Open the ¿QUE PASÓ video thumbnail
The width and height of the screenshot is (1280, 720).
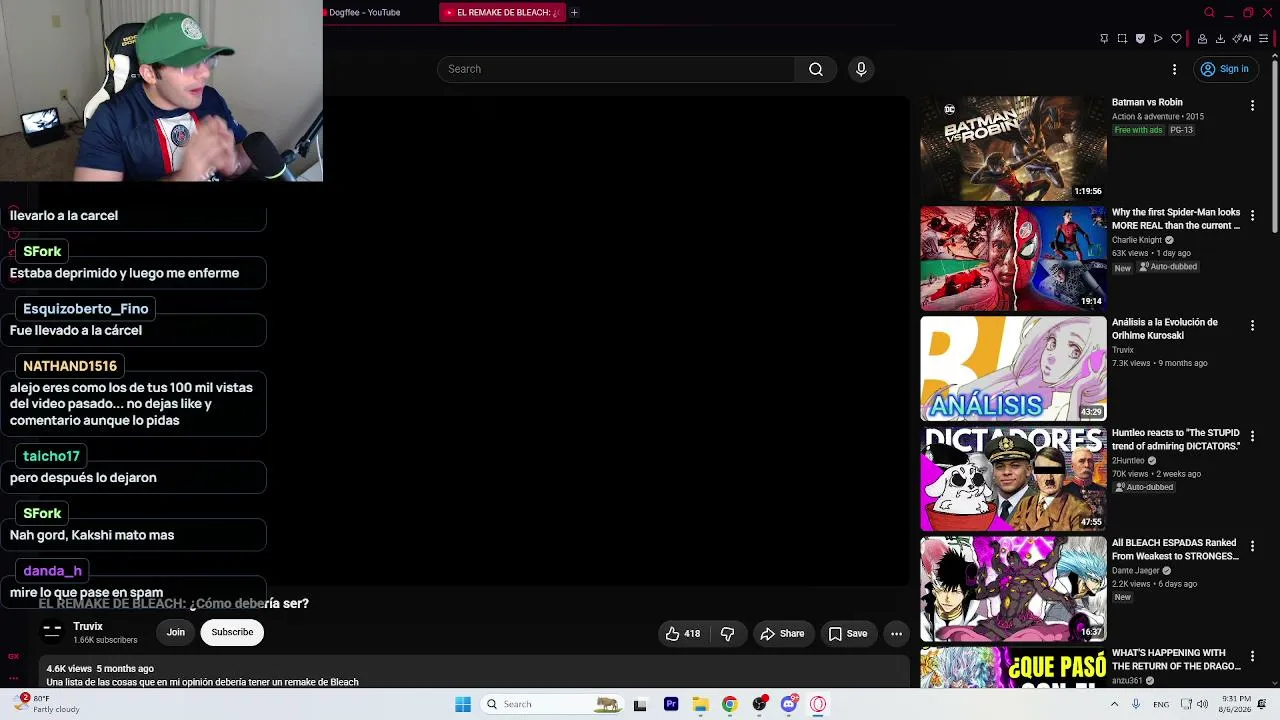tap(1013, 668)
